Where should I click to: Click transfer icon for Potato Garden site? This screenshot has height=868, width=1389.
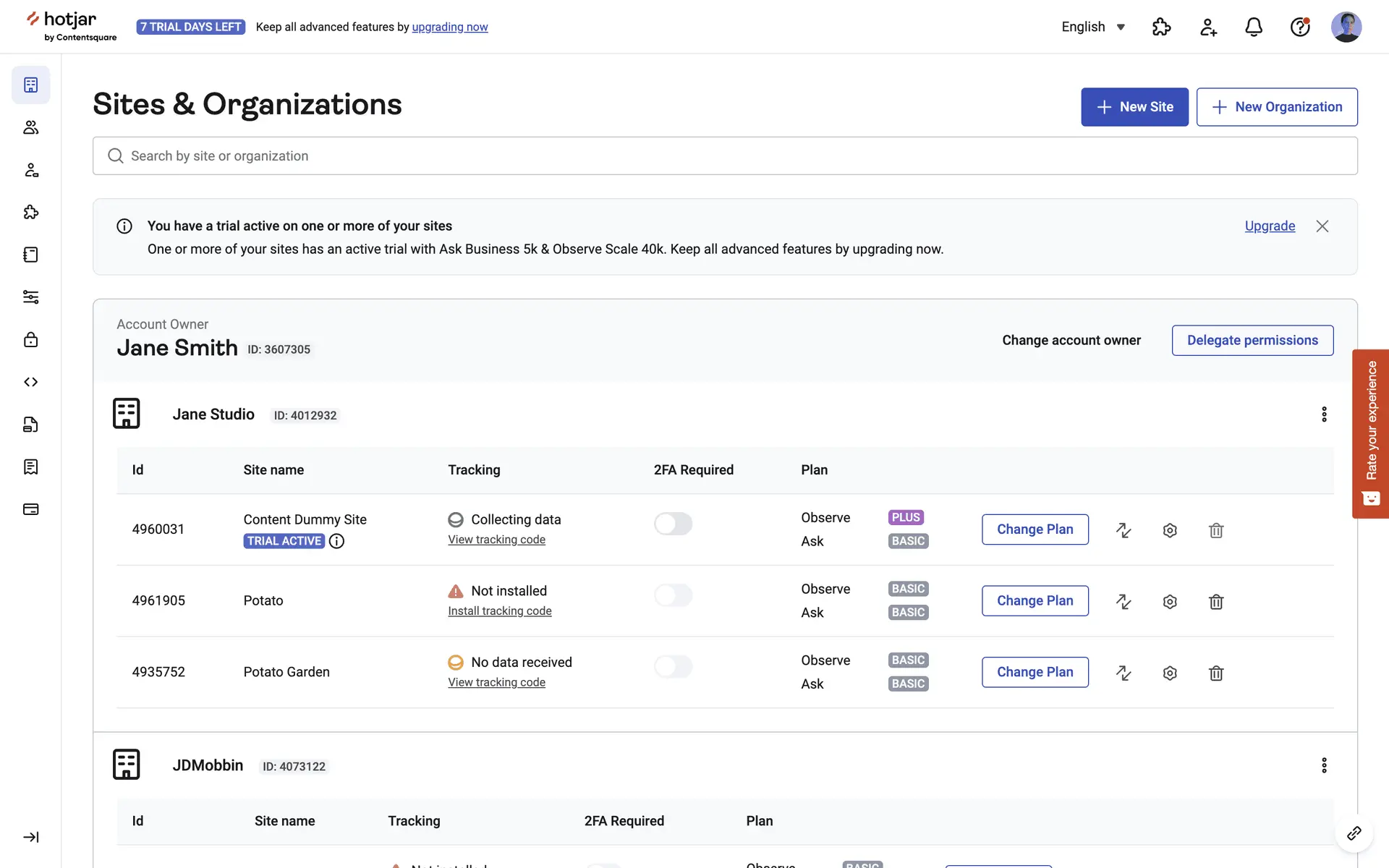(1123, 673)
